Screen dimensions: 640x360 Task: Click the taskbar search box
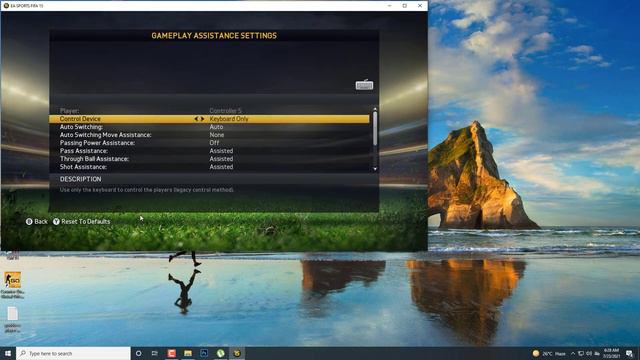click(73, 353)
